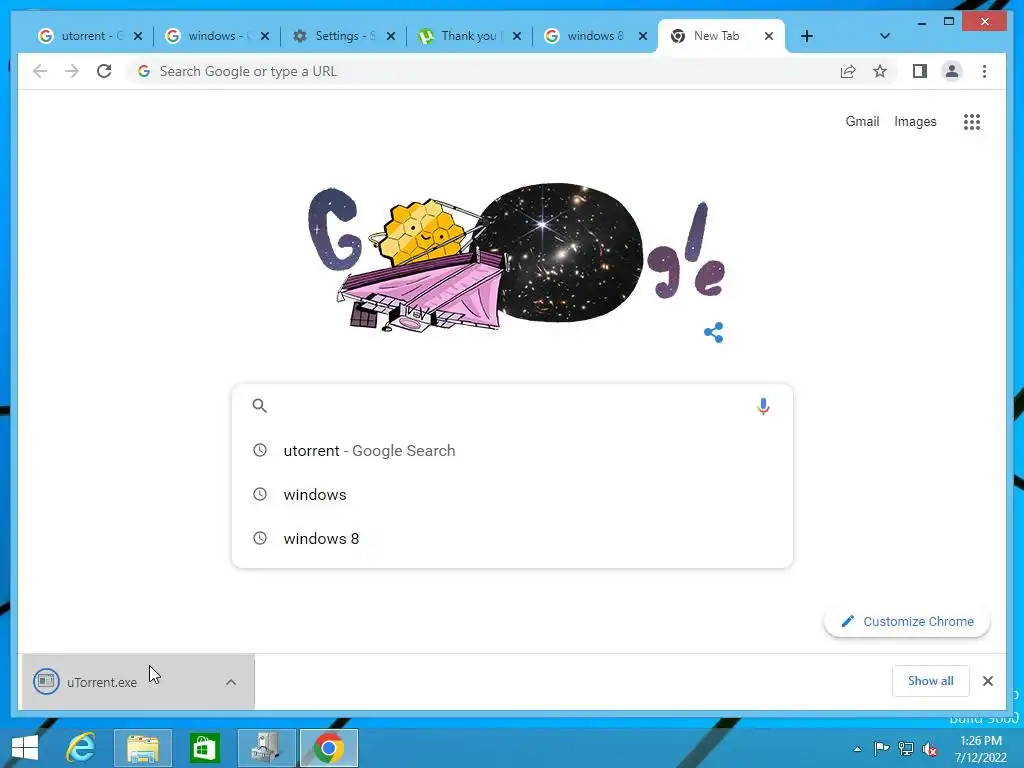The height and width of the screenshot is (768, 1024).
Task: Open the installer program taskbar icon
Action: (x=266, y=748)
